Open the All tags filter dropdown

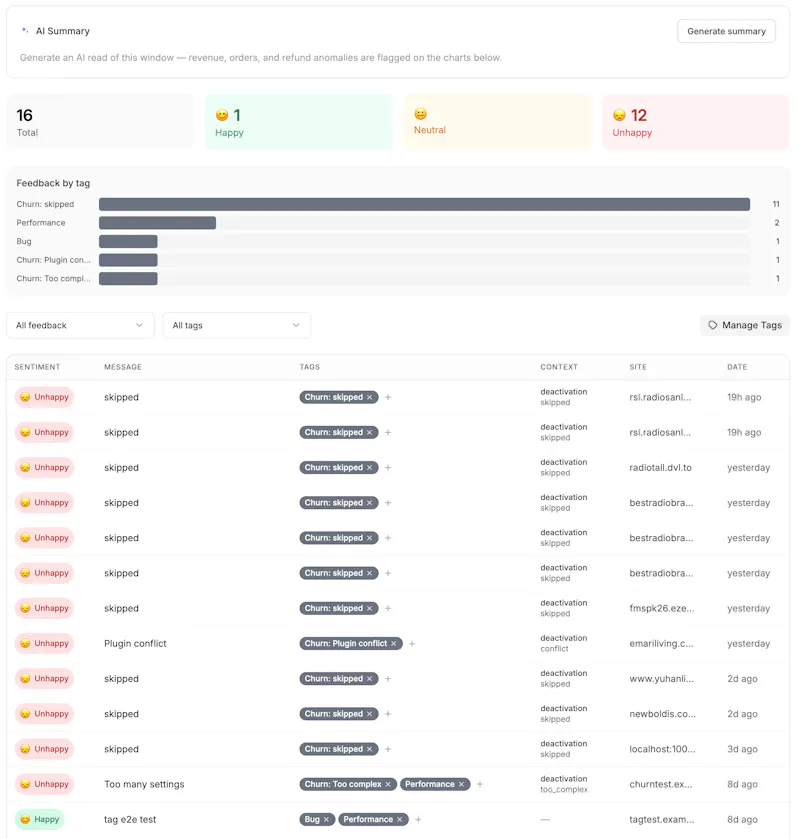pos(237,325)
